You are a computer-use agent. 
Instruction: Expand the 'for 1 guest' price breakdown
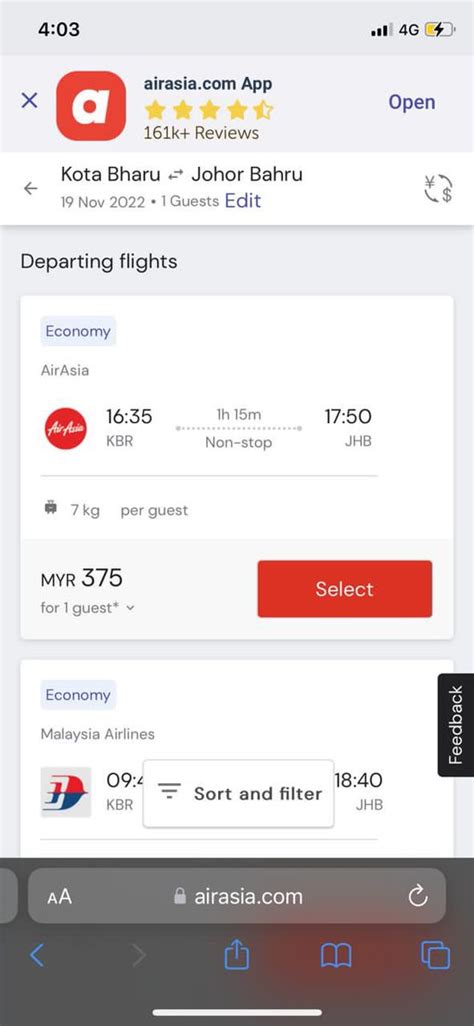88,608
